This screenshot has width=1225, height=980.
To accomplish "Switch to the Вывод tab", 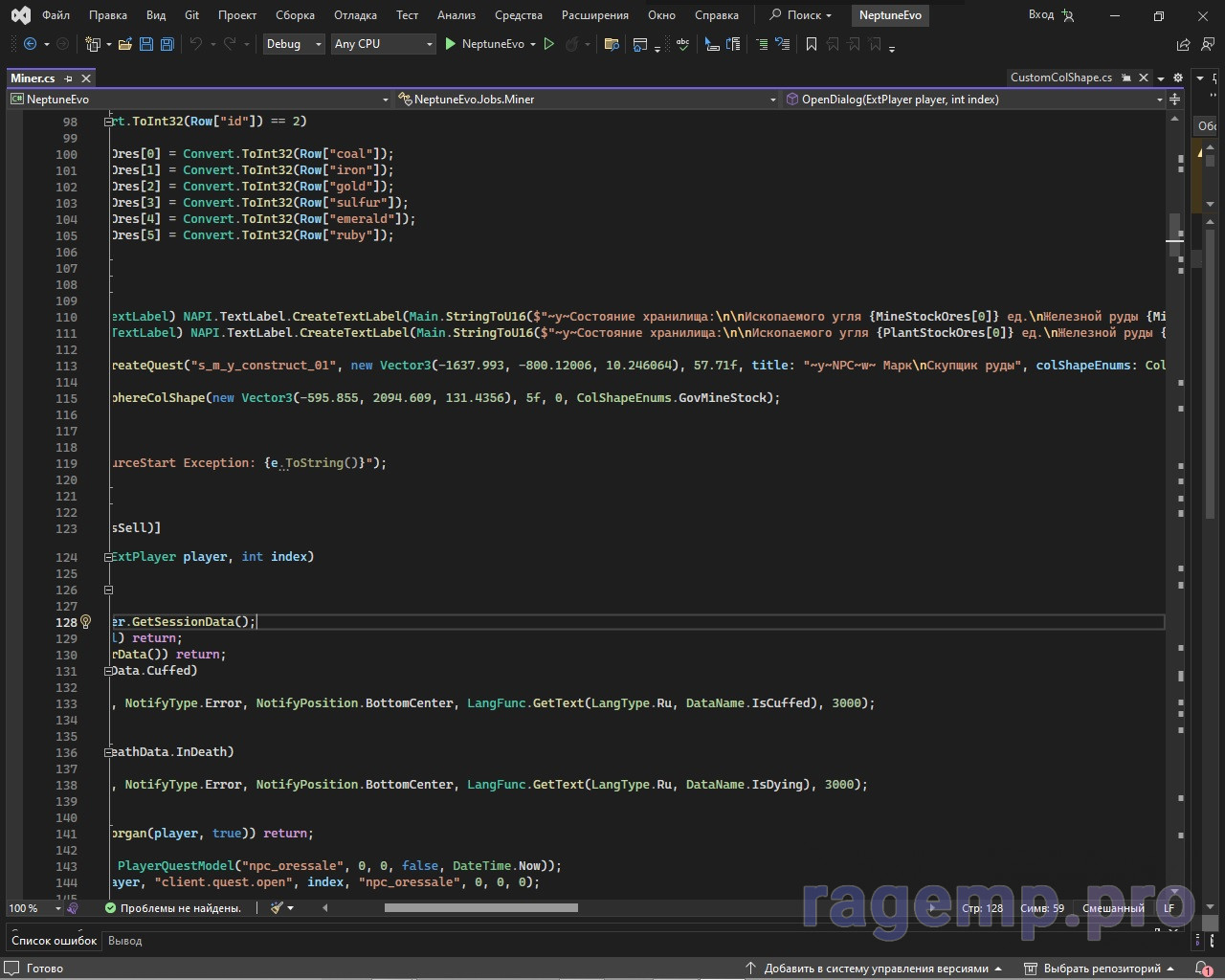I will click(124, 941).
